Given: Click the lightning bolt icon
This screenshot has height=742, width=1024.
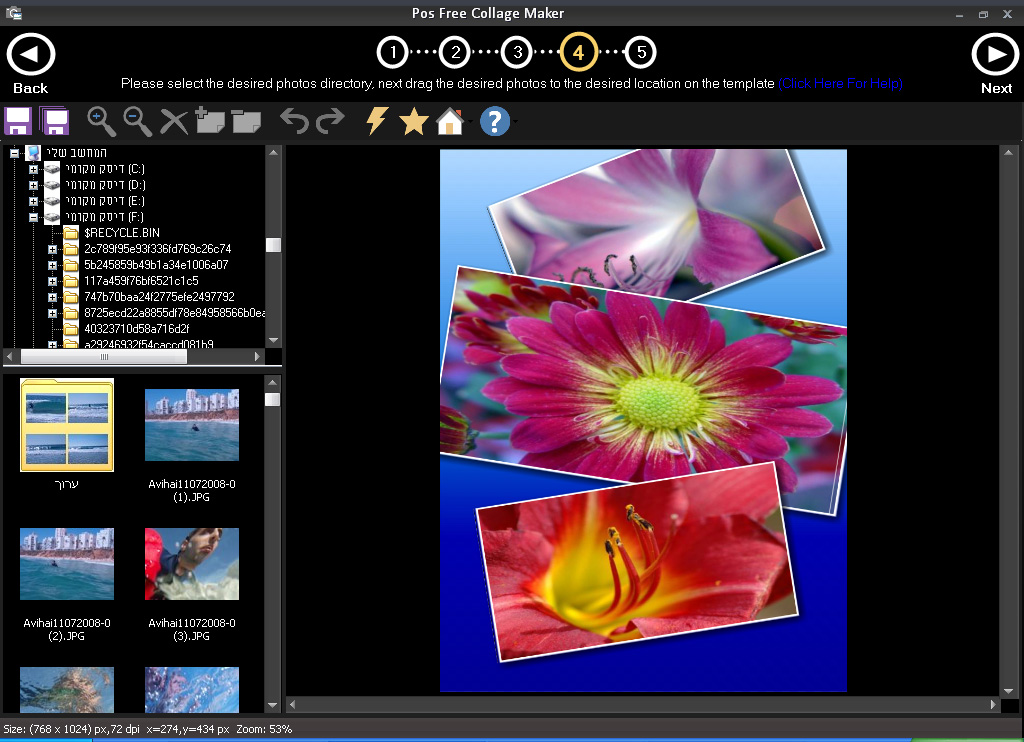Looking at the screenshot, I should (376, 121).
